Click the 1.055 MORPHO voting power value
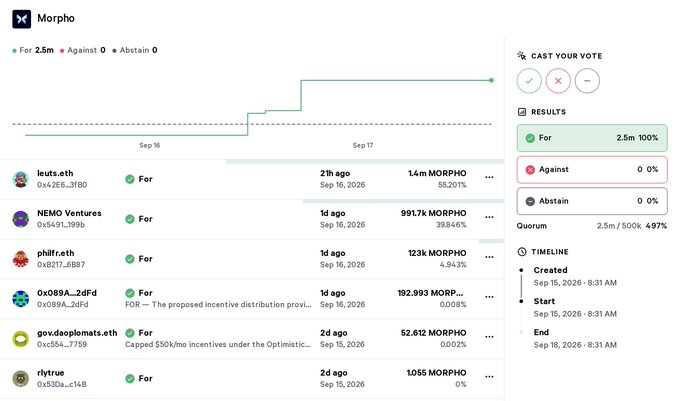This screenshot has height=401, width=680. pyautogui.click(x=436, y=373)
